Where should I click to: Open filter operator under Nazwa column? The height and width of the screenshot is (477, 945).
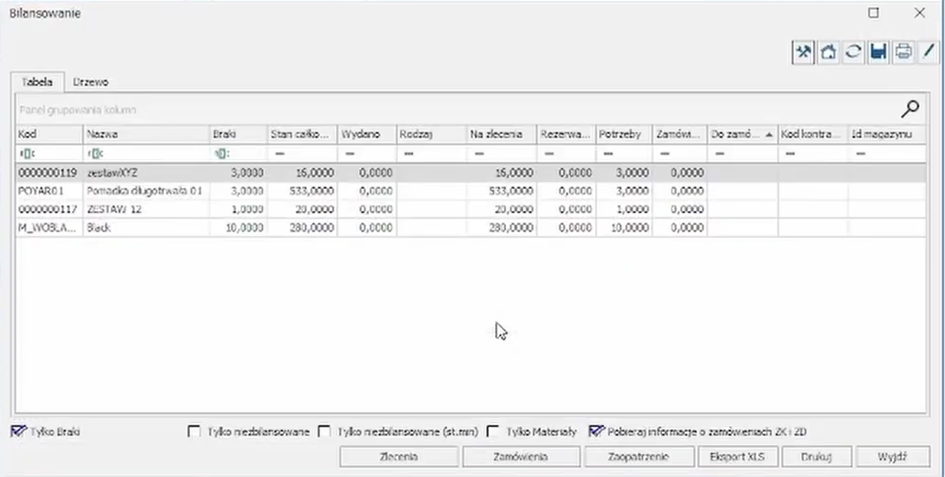(x=94, y=155)
